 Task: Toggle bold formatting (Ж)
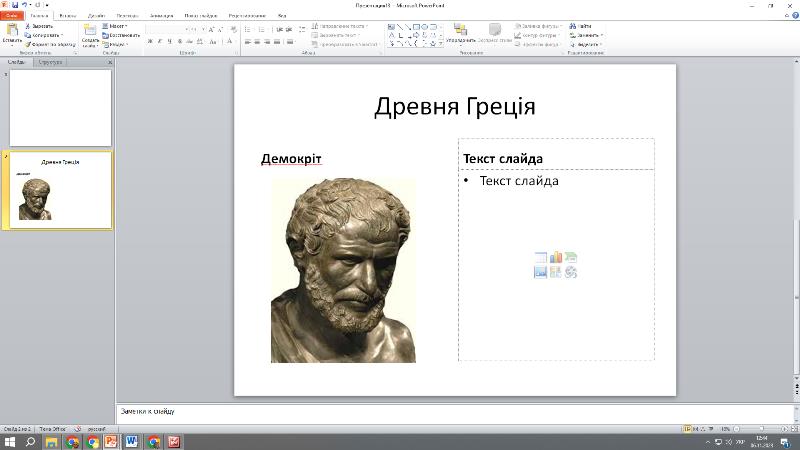pos(150,42)
